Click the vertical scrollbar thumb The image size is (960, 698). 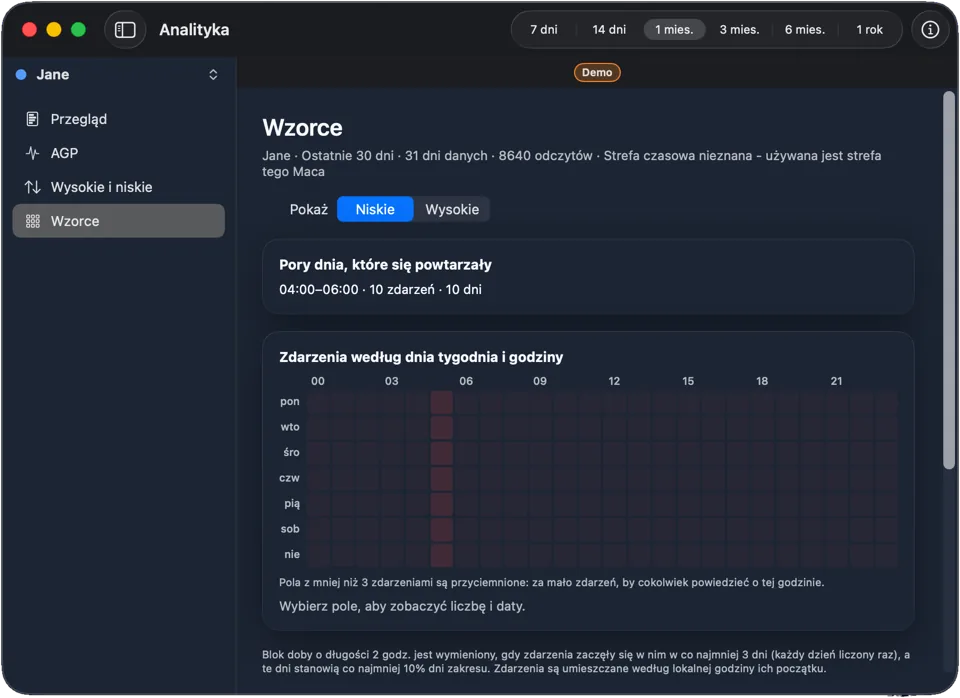[948, 280]
